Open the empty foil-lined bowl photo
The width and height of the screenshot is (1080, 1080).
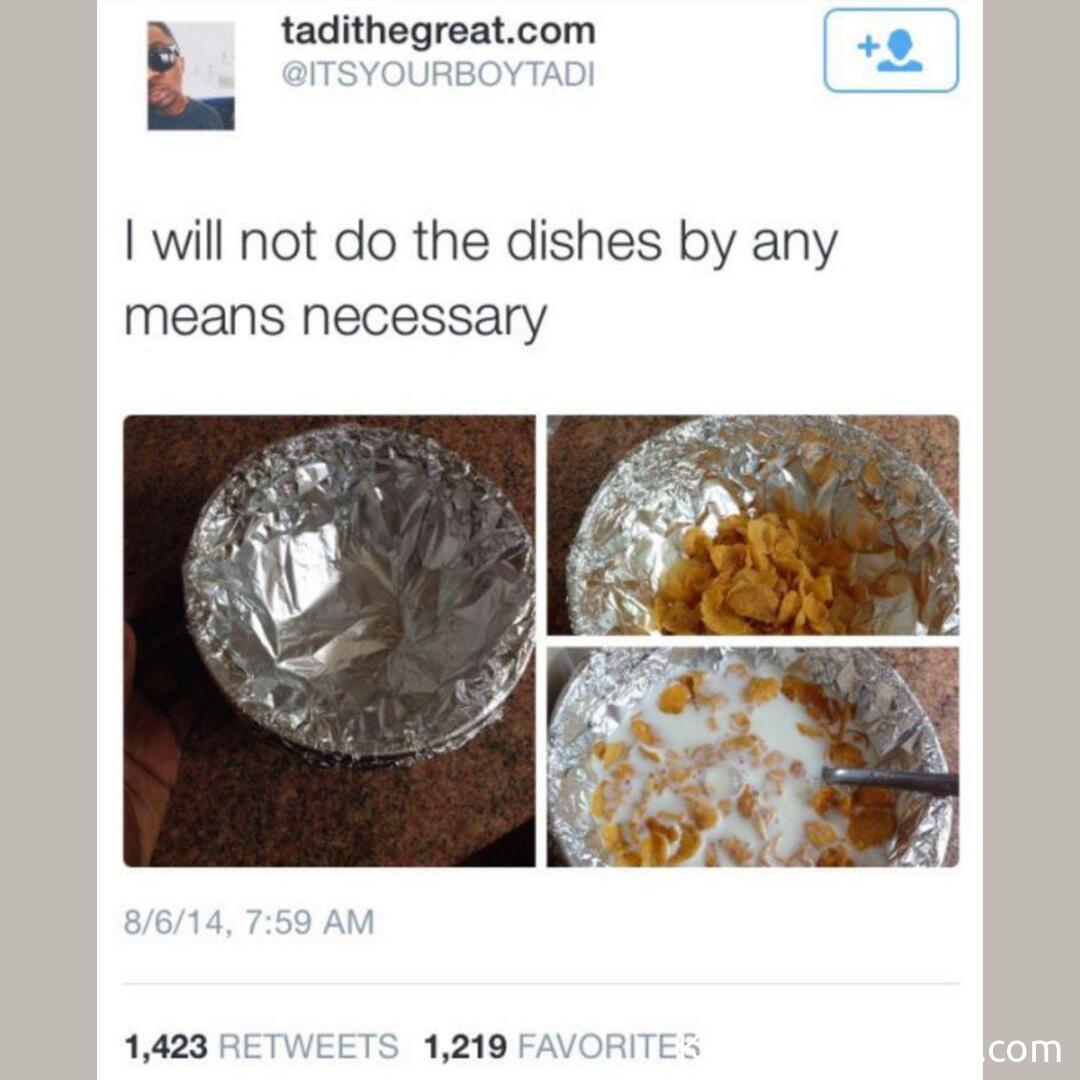pos(329,641)
